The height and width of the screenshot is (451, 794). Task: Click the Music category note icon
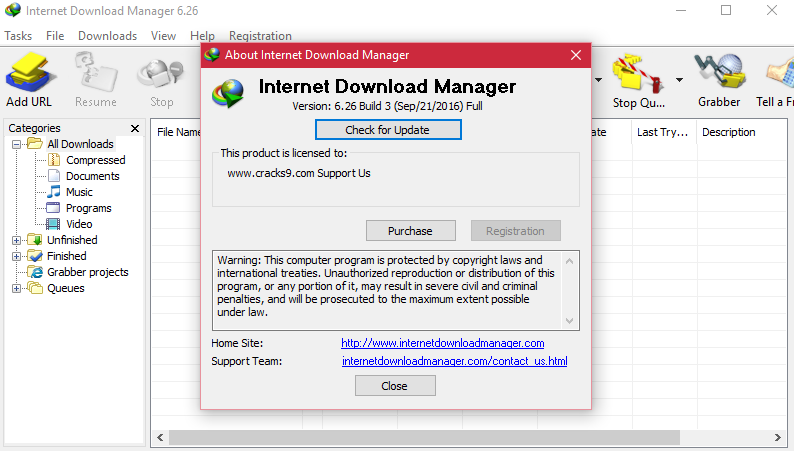coord(54,192)
